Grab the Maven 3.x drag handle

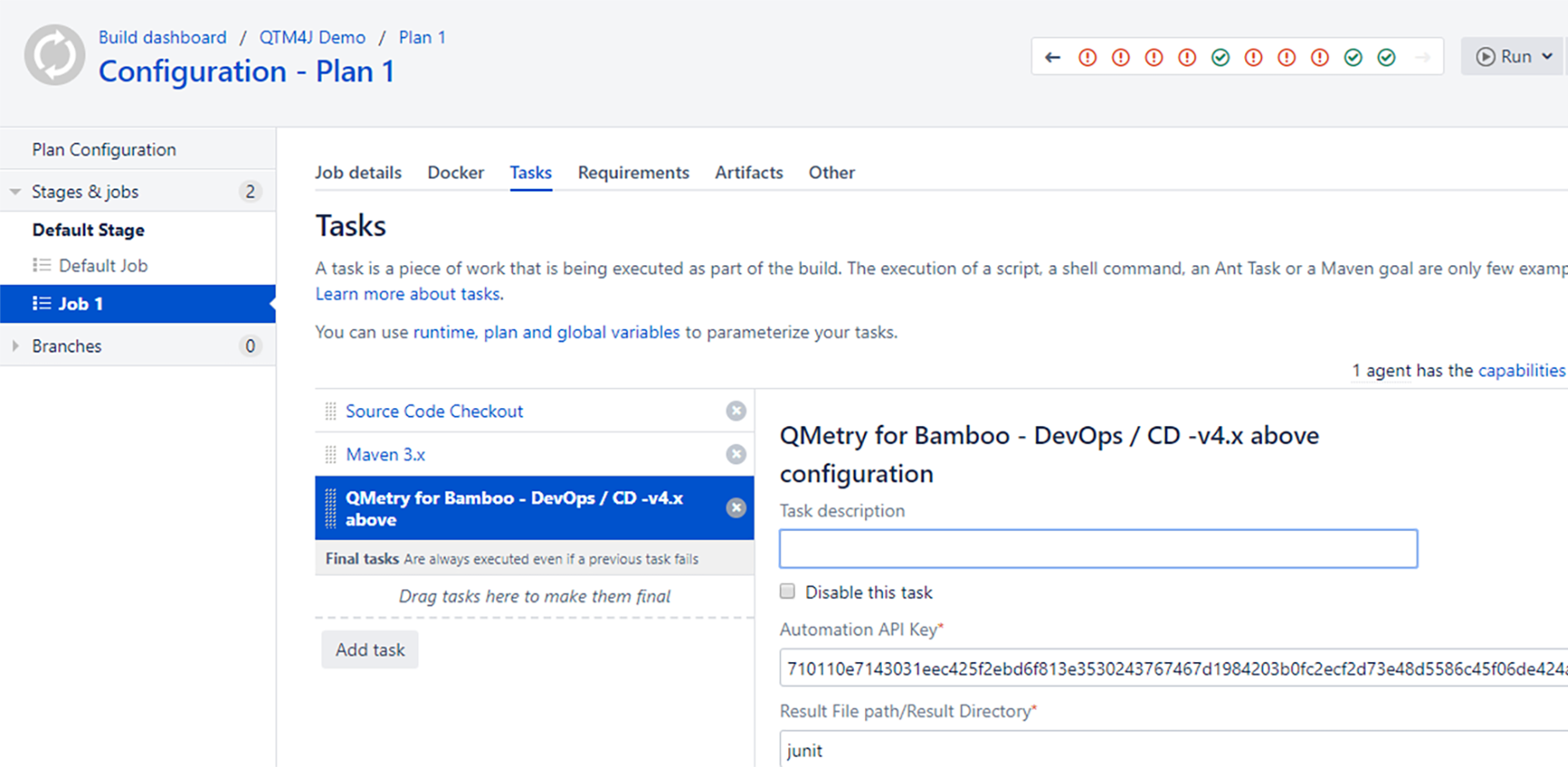pos(331,455)
